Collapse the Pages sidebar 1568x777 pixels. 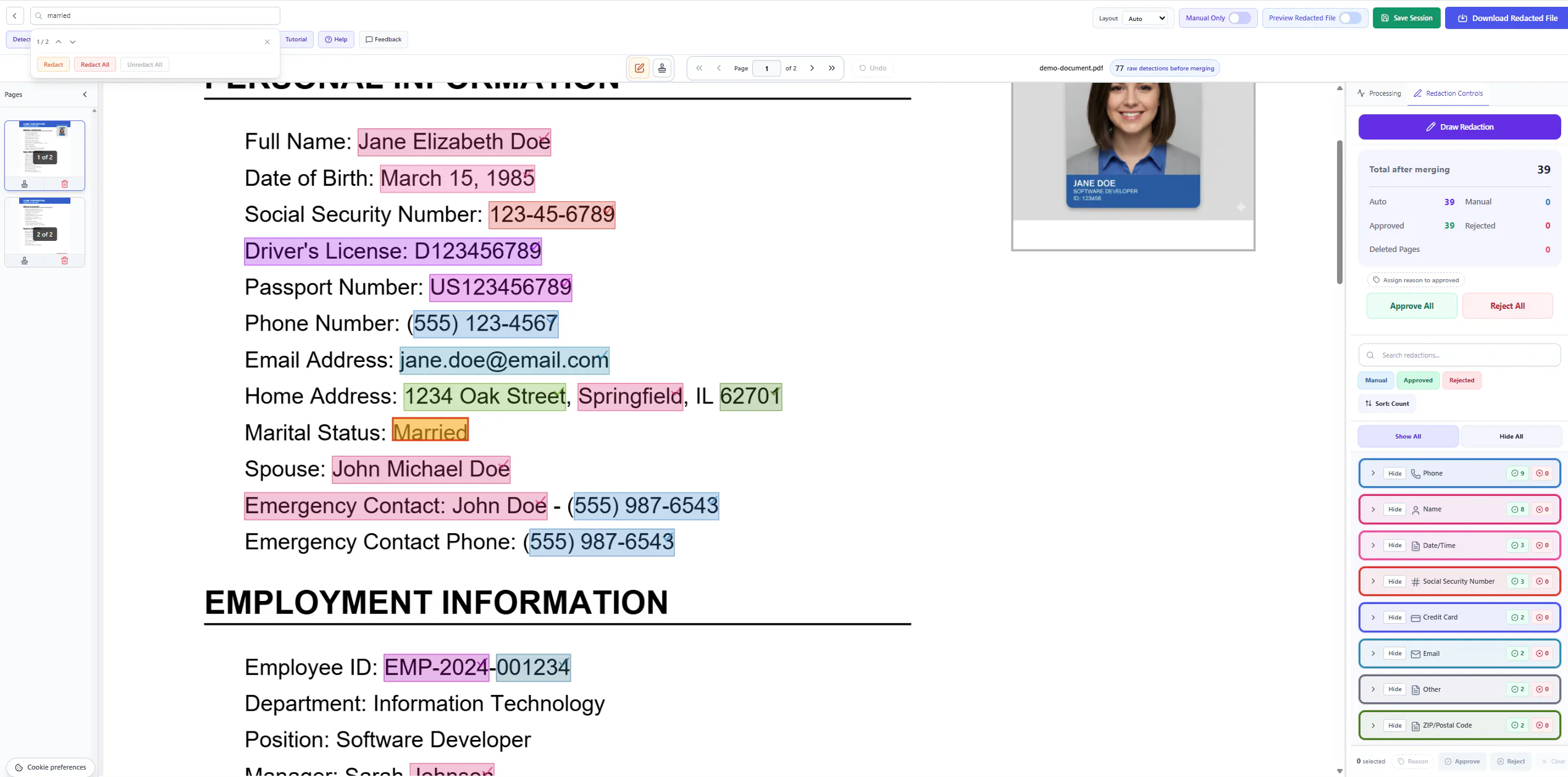(x=85, y=94)
